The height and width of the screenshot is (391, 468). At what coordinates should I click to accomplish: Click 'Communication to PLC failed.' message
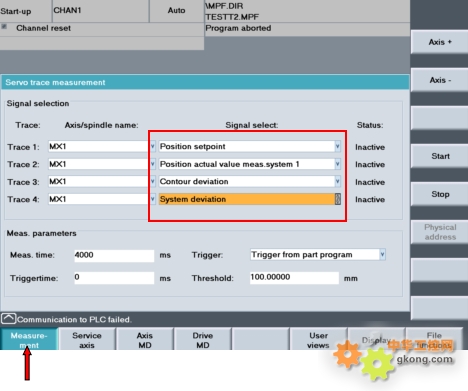(74, 320)
